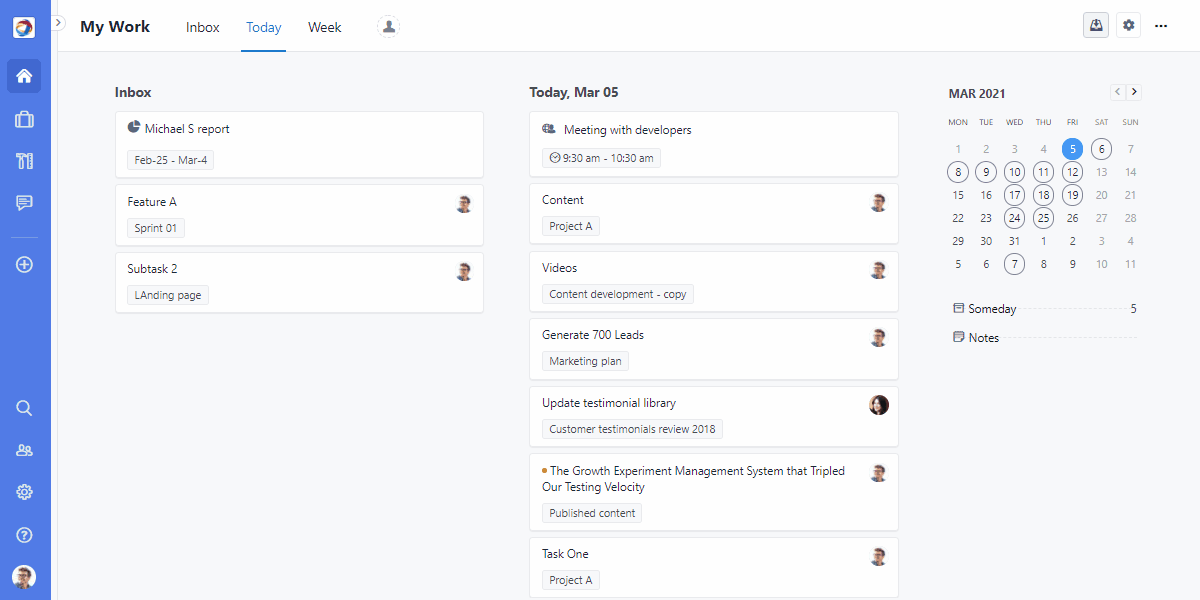Click the assignee avatar on Videos

879,270
